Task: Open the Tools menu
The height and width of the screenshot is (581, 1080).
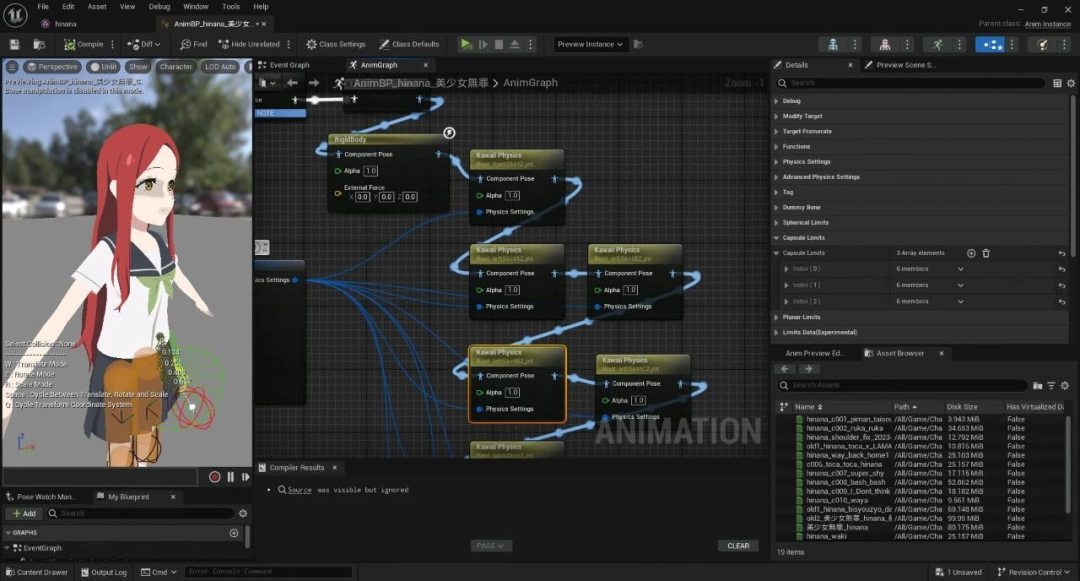Action: click(x=231, y=6)
